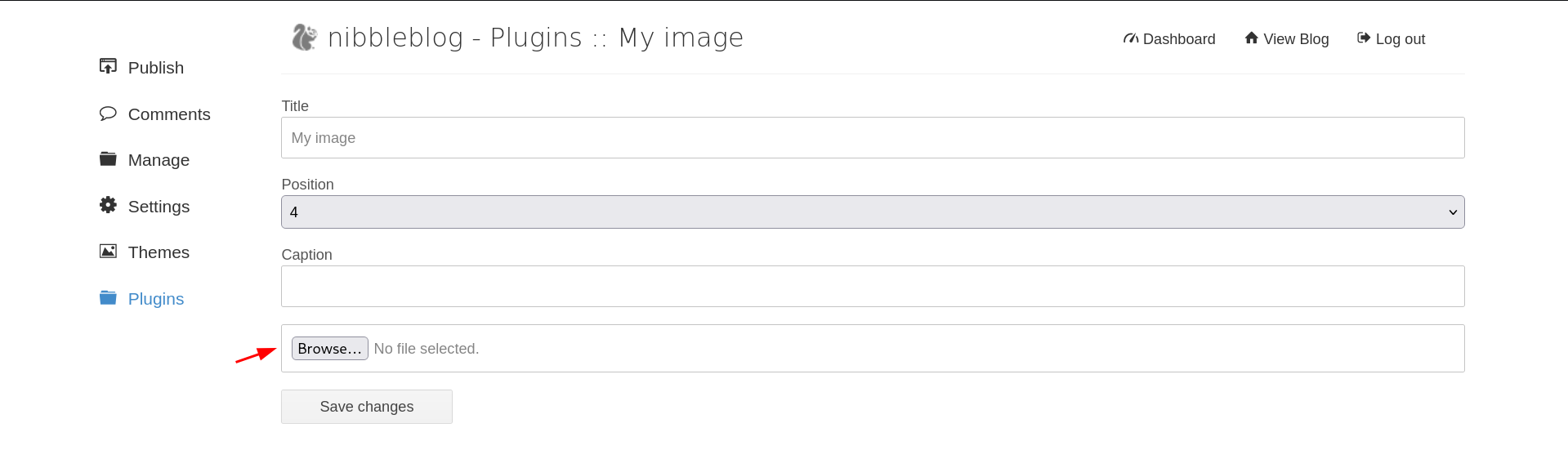Click the Publish sidebar icon
The width and height of the screenshot is (1568, 468).
pos(108,66)
